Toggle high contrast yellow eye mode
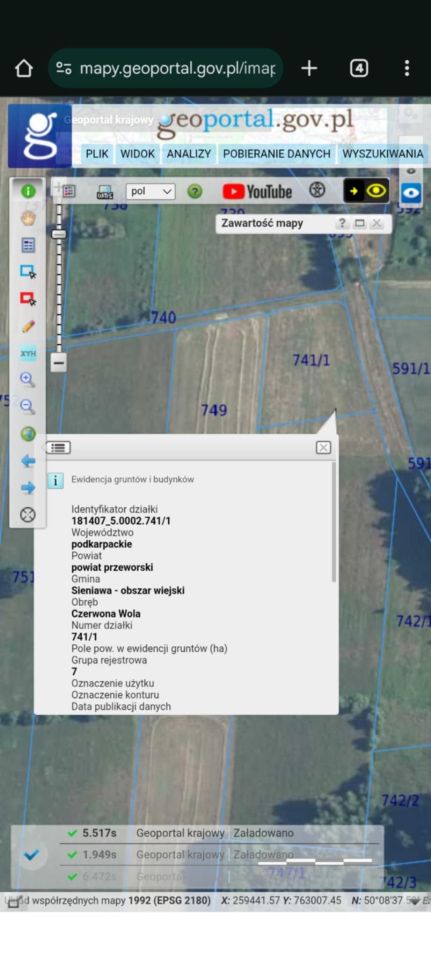431x960 pixels. pyautogui.click(x=365, y=191)
